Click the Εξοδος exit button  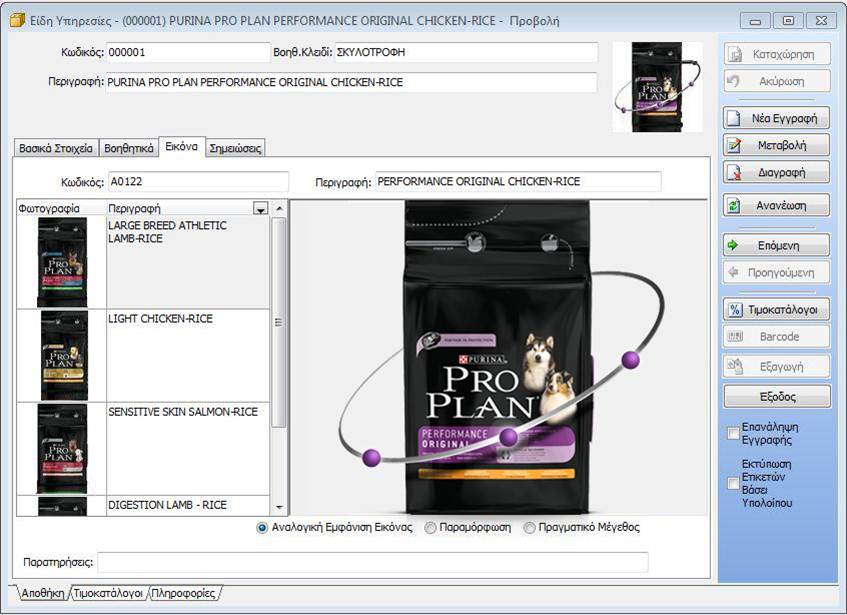[x=777, y=397]
